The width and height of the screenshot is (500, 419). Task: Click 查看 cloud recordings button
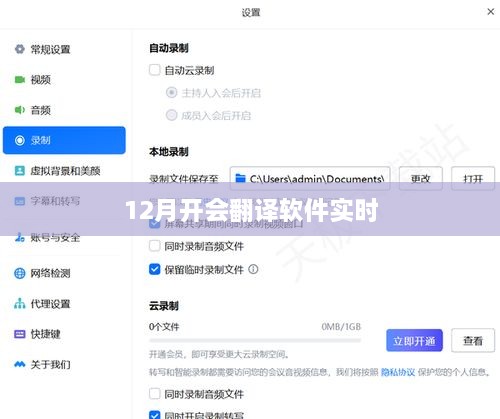tap(473, 340)
